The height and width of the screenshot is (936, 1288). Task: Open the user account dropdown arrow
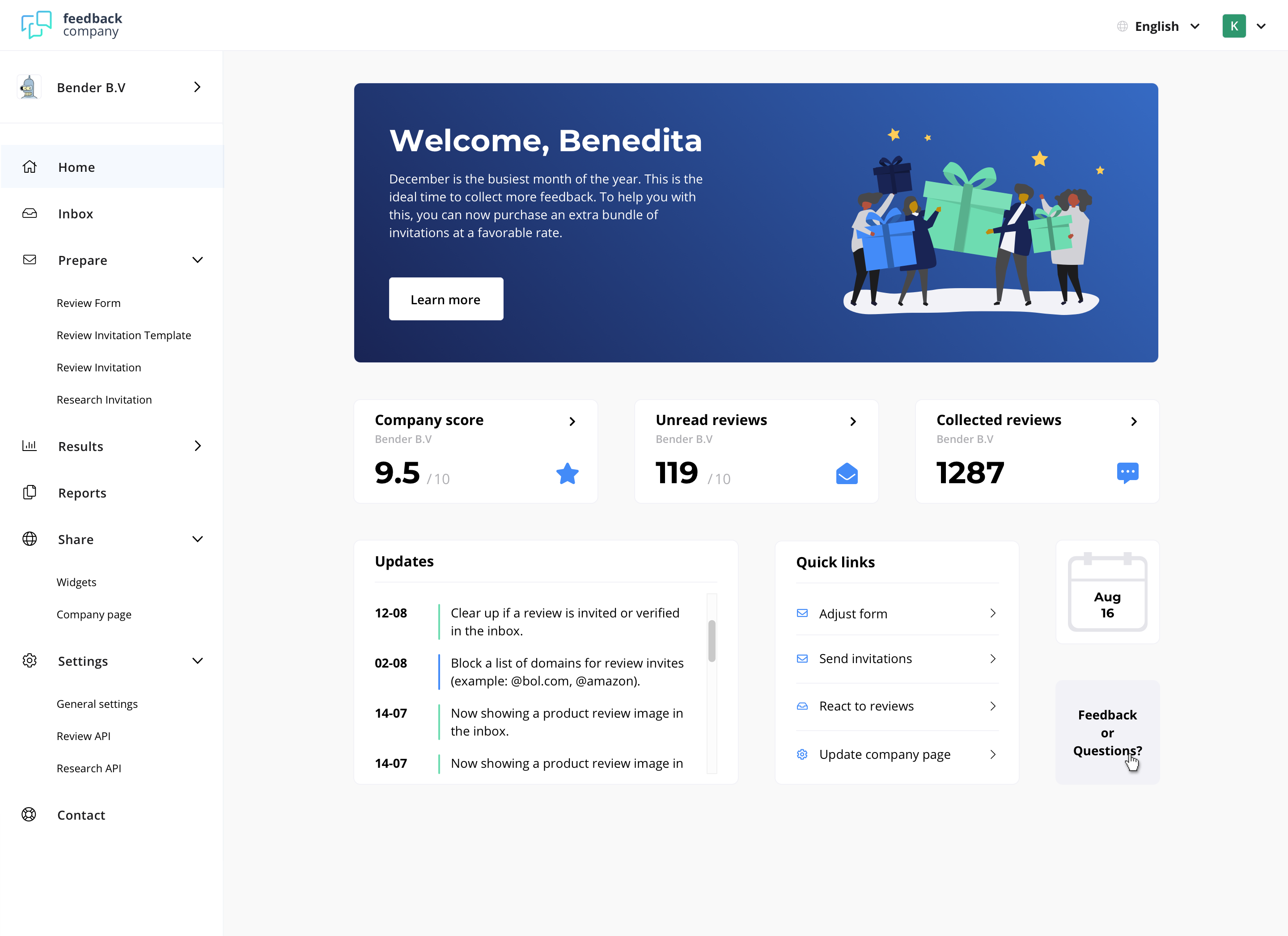(x=1261, y=26)
